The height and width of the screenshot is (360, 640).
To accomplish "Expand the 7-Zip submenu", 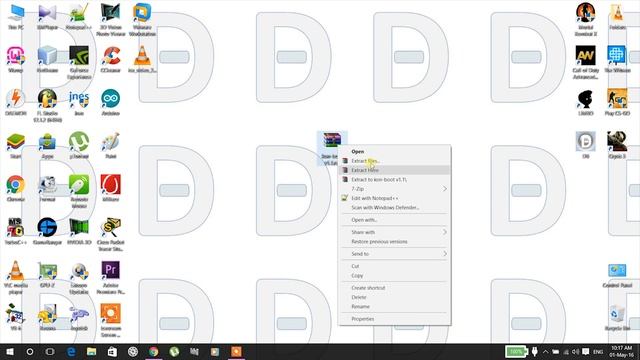I will click(395, 189).
